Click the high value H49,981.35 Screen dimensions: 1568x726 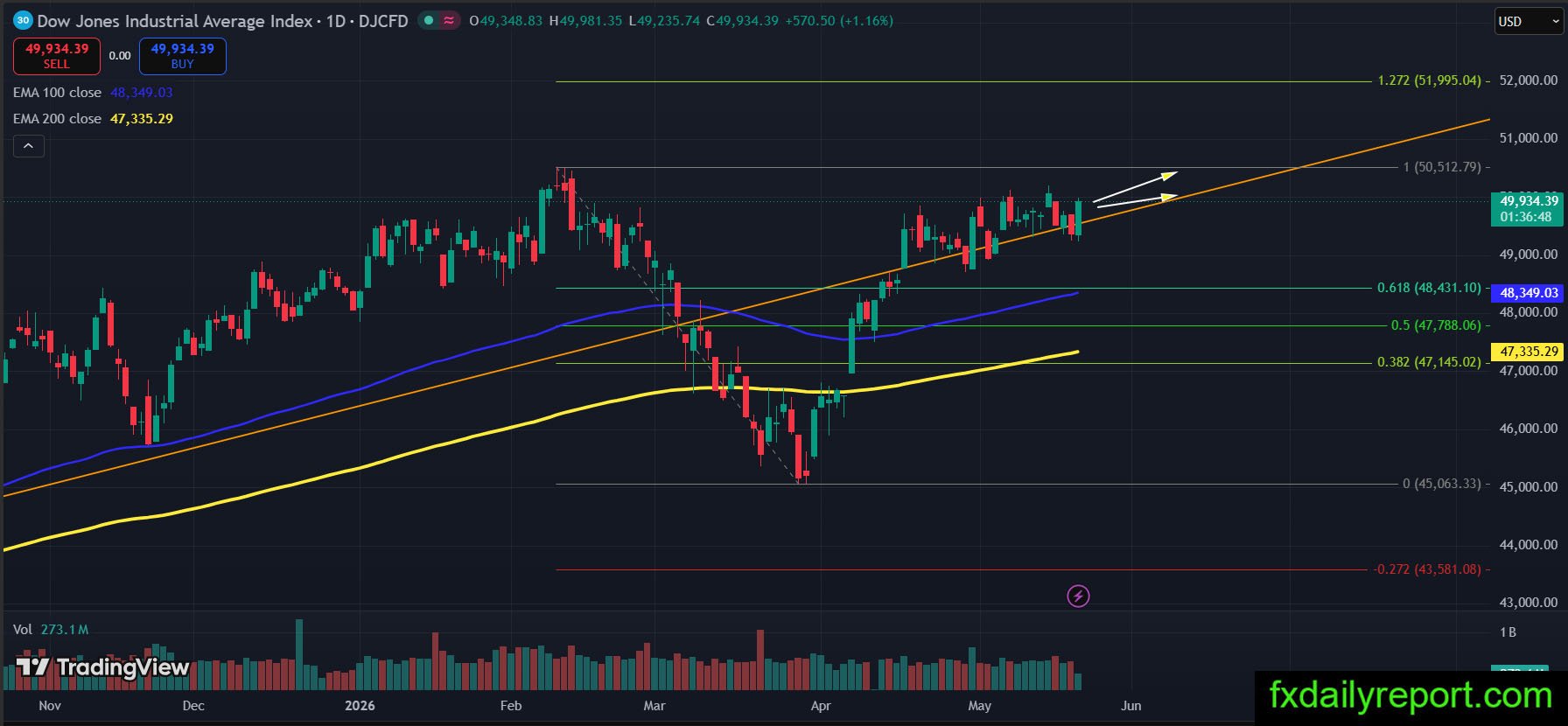pos(586,21)
